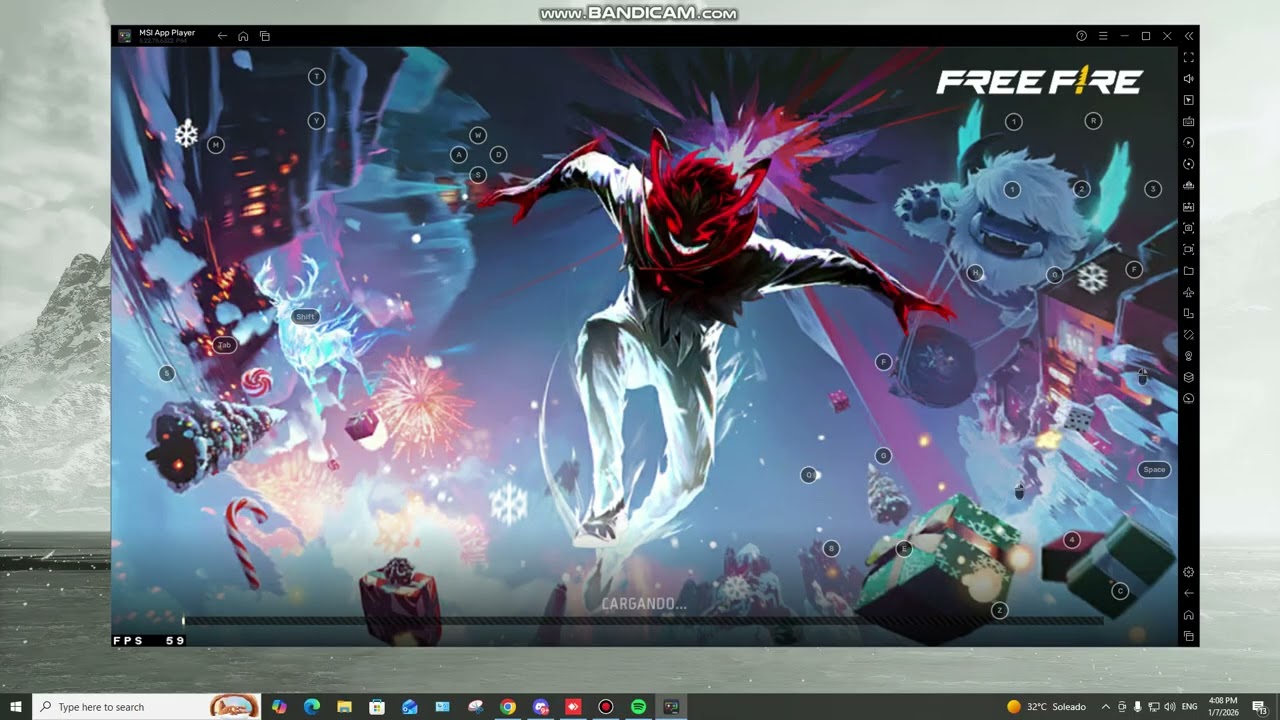Image resolution: width=1280 pixels, height=720 pixels.
Task: Click the Y key overlay marker
Action: pos(316,121)
